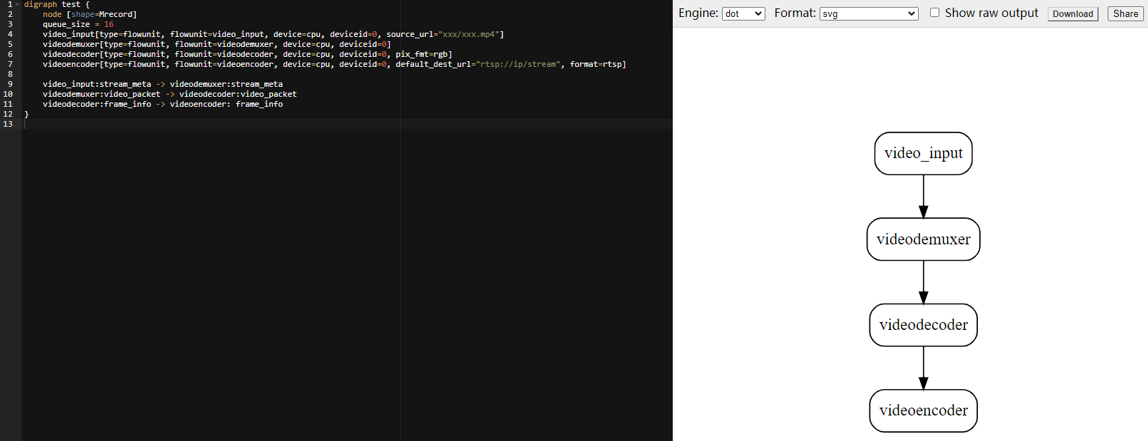This screenshot has height=441, width=1148.
Task: Click the videodecoder:frame_info edge on line 11
Action: coord(163,105)
